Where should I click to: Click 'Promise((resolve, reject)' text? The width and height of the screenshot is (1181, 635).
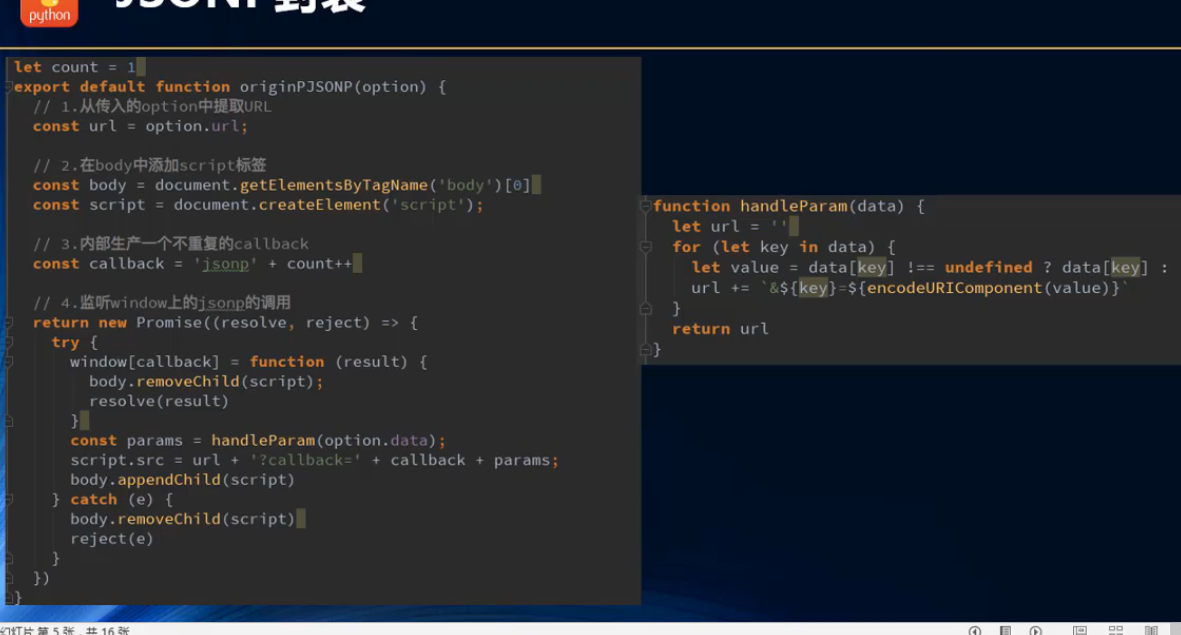click(x=254, y=322)
